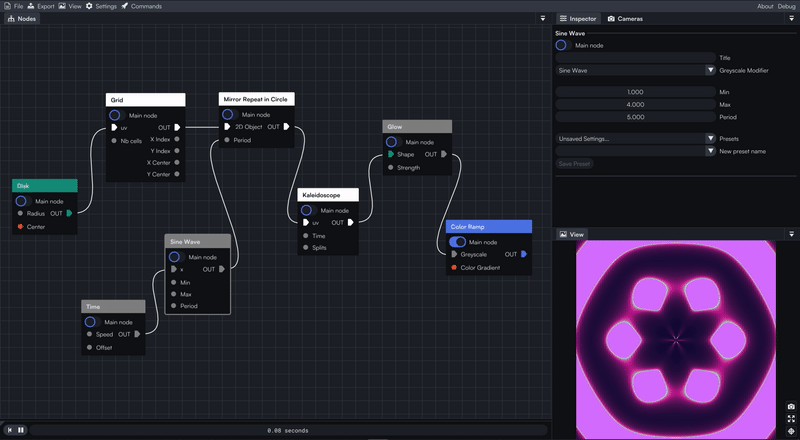This screenshot has height=440, width=800.
Task: Click the Center input pin on Disk node
Action: (20, 227)
